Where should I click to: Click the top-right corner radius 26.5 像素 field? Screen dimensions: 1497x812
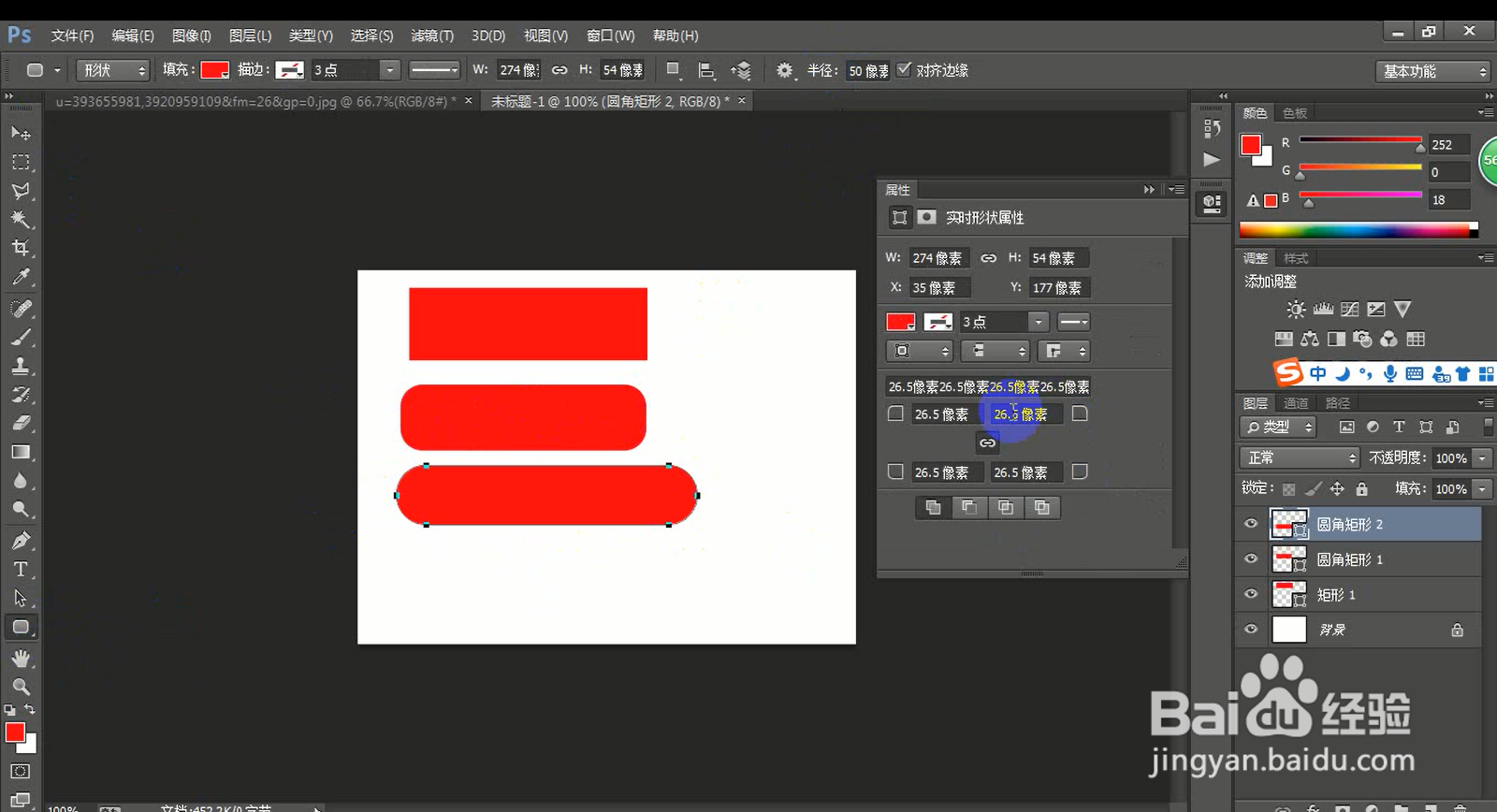click(x=1026, y=413)
